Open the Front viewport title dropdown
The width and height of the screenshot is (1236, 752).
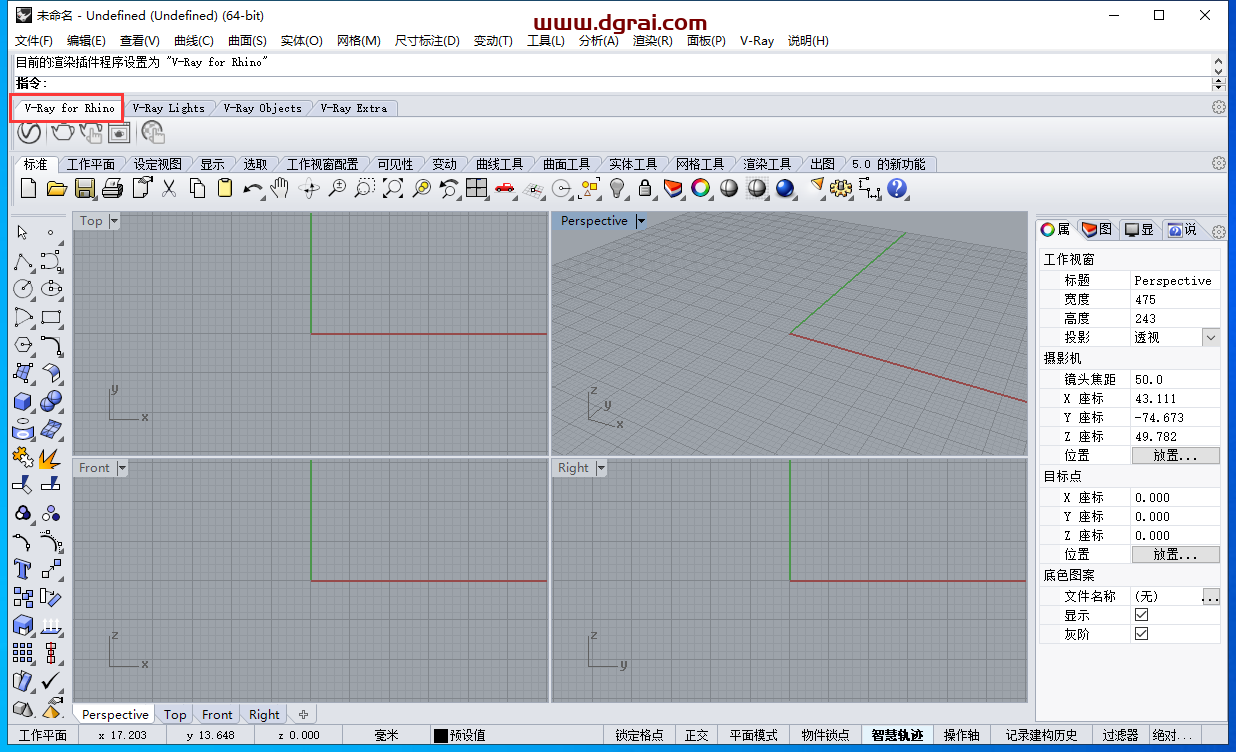[123, 467]
